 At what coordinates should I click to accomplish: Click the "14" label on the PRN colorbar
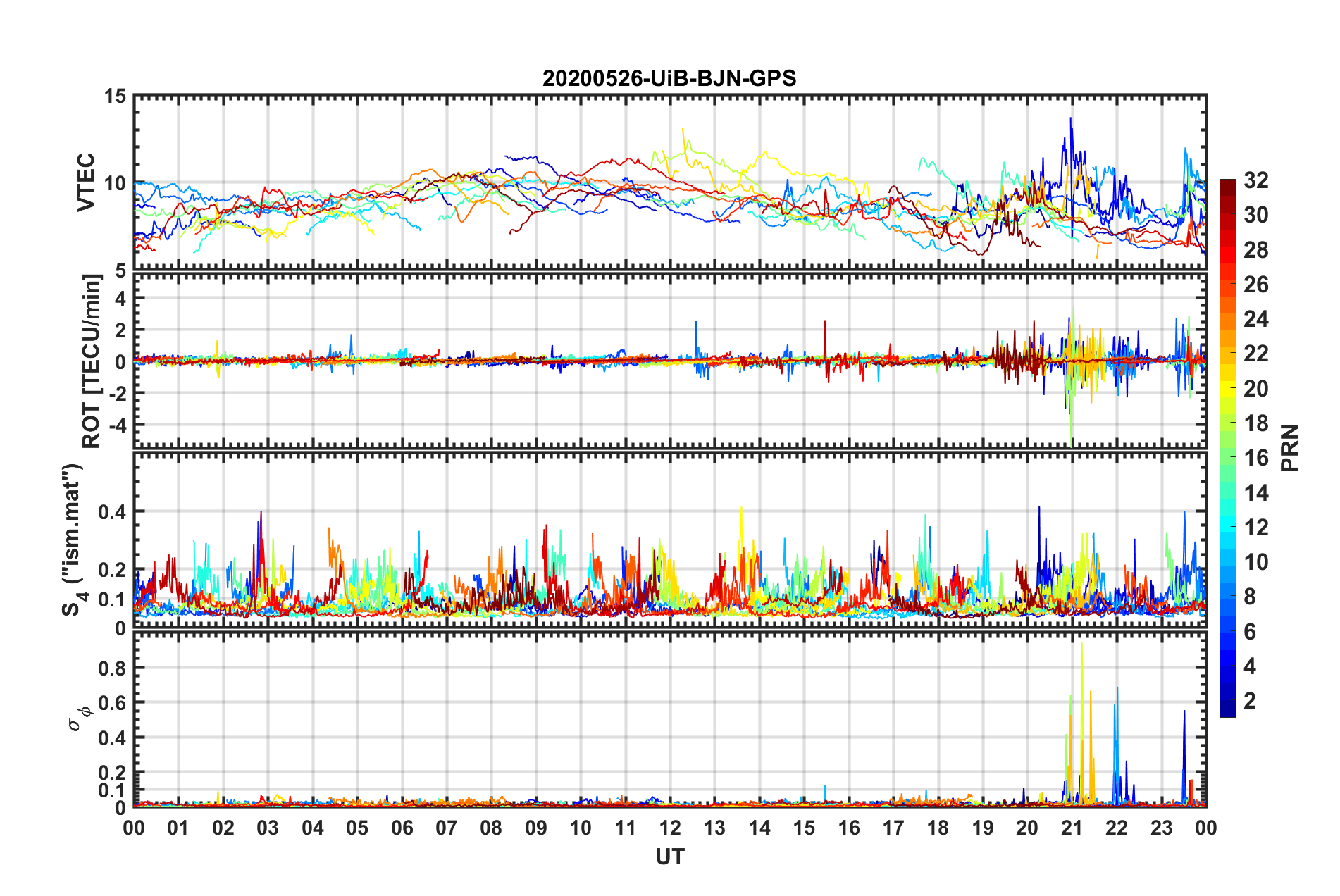click(x=1255, y=492)
